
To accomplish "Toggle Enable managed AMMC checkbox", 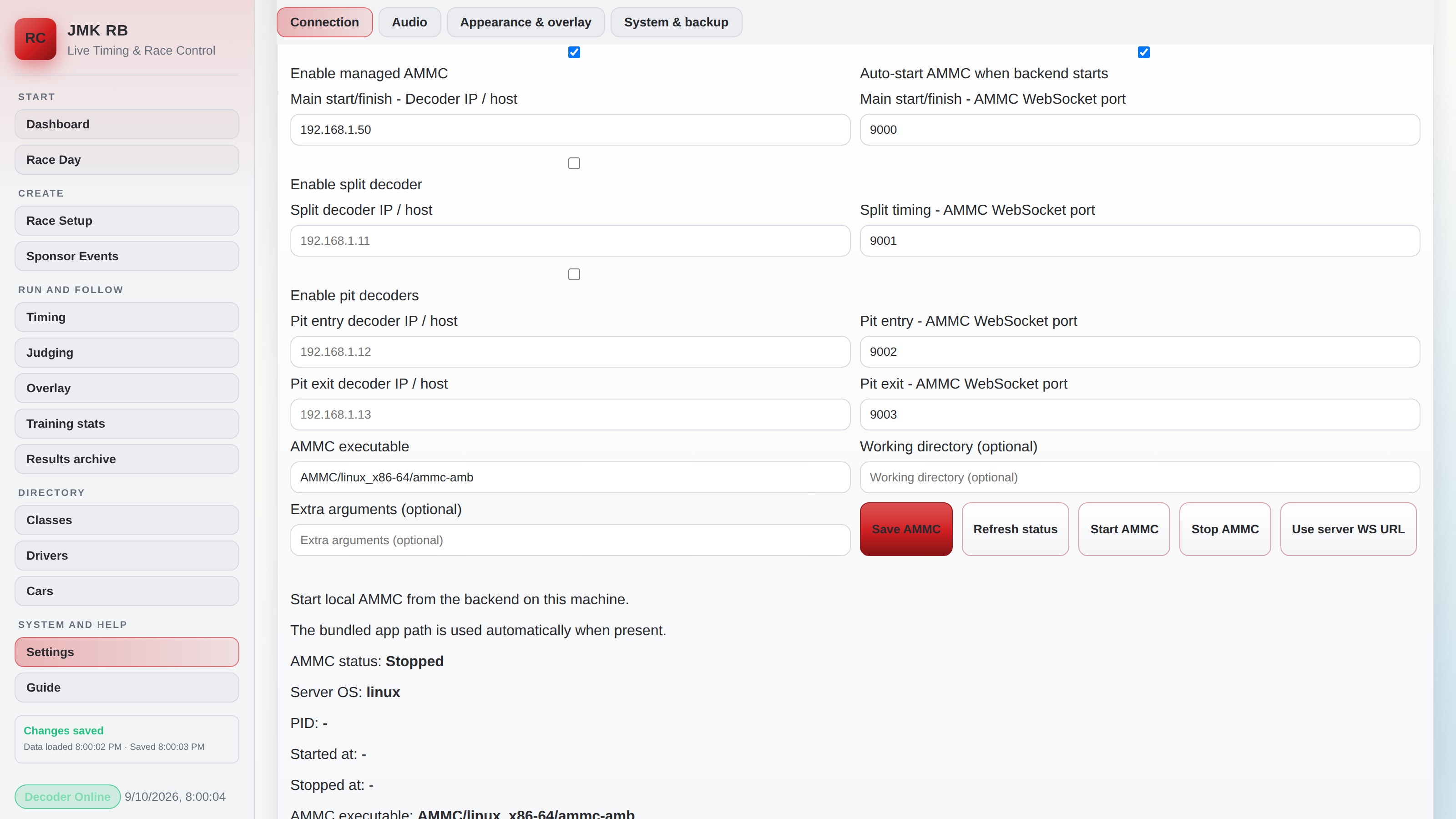I will click(x=574, y=53).
